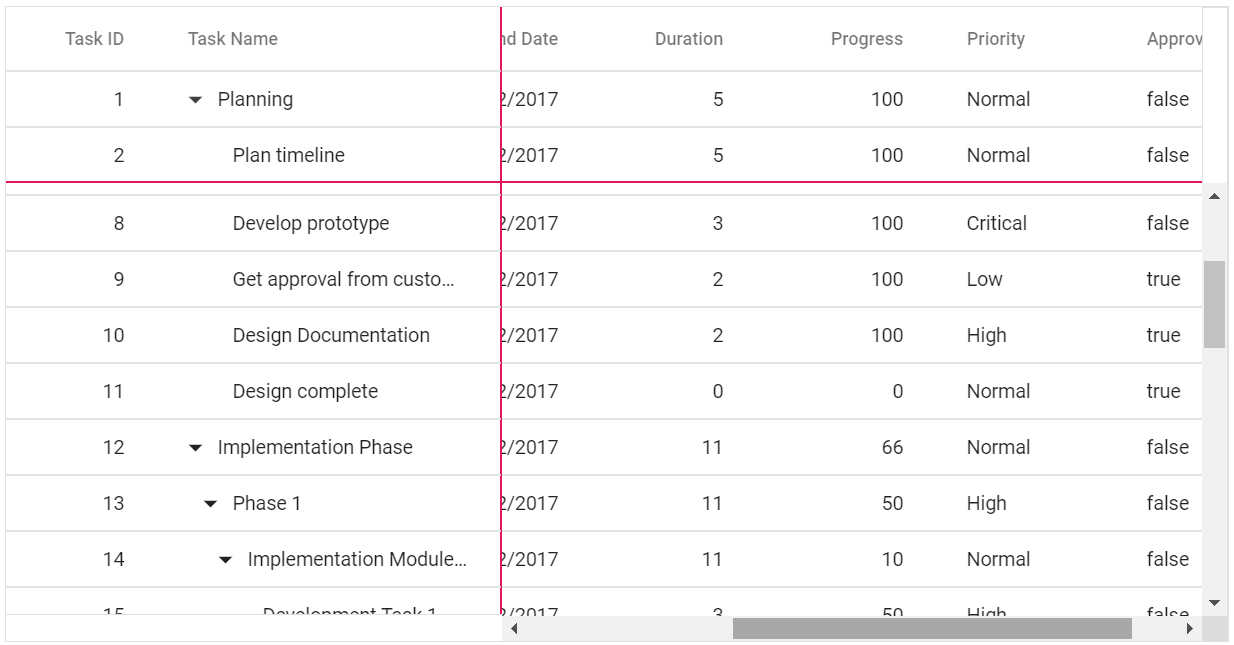Click the vertical scrollbar thumb
The image size is (1234, 645).
tap(1214, 304)
